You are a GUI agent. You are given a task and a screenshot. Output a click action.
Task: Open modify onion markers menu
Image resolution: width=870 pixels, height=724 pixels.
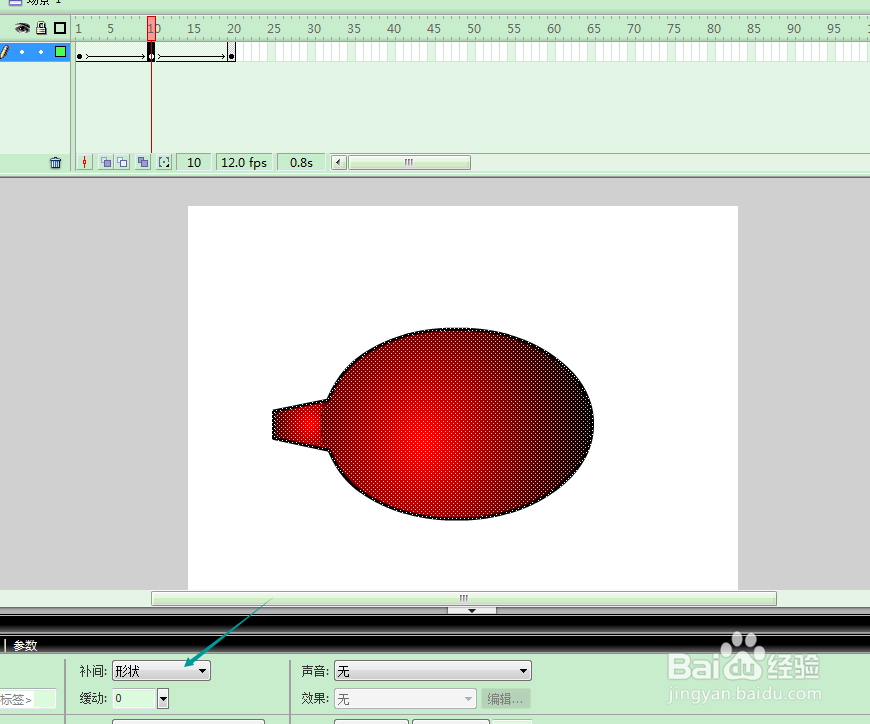tap(164, 163)
